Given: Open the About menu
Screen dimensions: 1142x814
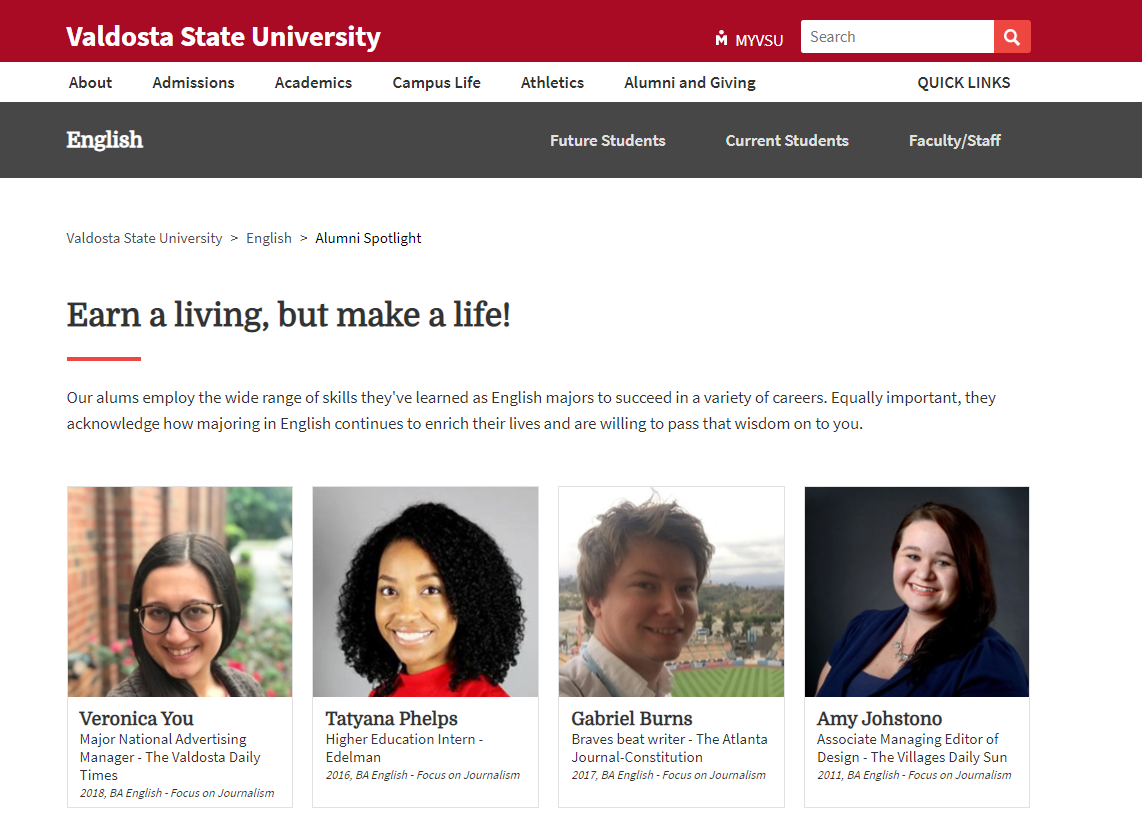Looking at the screenshot, I should (90, 83).
